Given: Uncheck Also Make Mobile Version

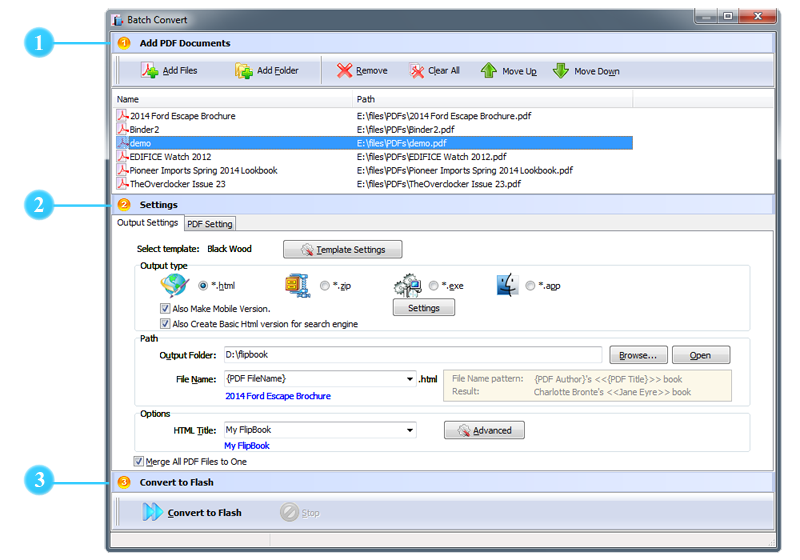Looking at the screenshot, I should click(165, 309).
